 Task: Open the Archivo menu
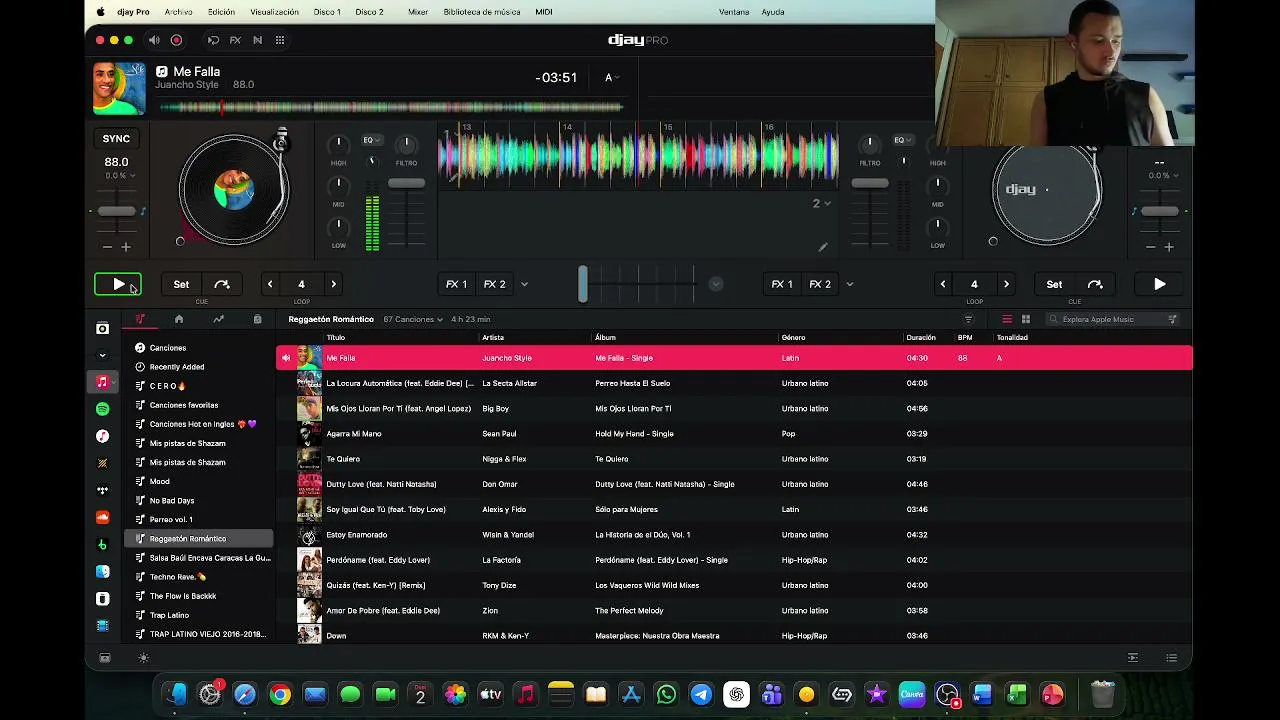tap(178, 12)
